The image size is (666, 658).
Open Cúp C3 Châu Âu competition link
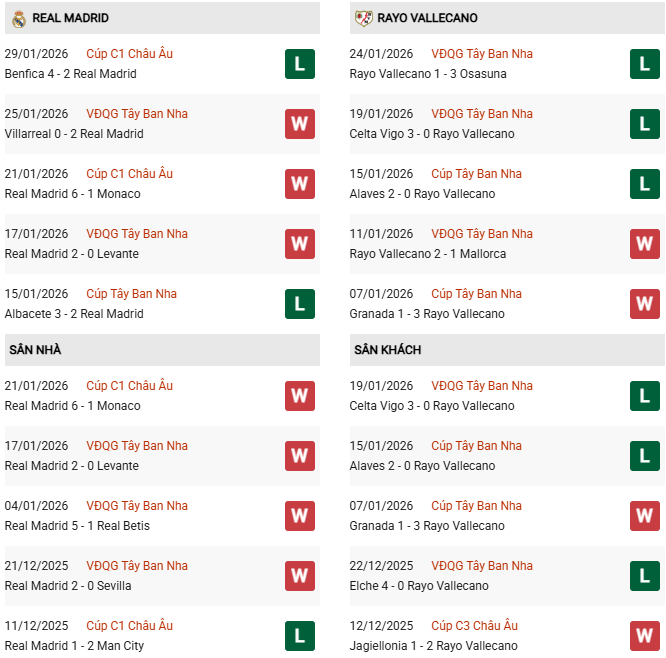tap(474, 626)
